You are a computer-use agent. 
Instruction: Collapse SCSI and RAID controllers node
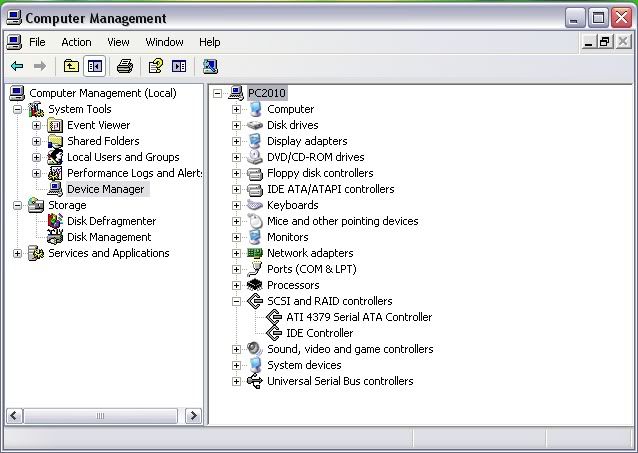pyautogui.click(x=236, y=301)
